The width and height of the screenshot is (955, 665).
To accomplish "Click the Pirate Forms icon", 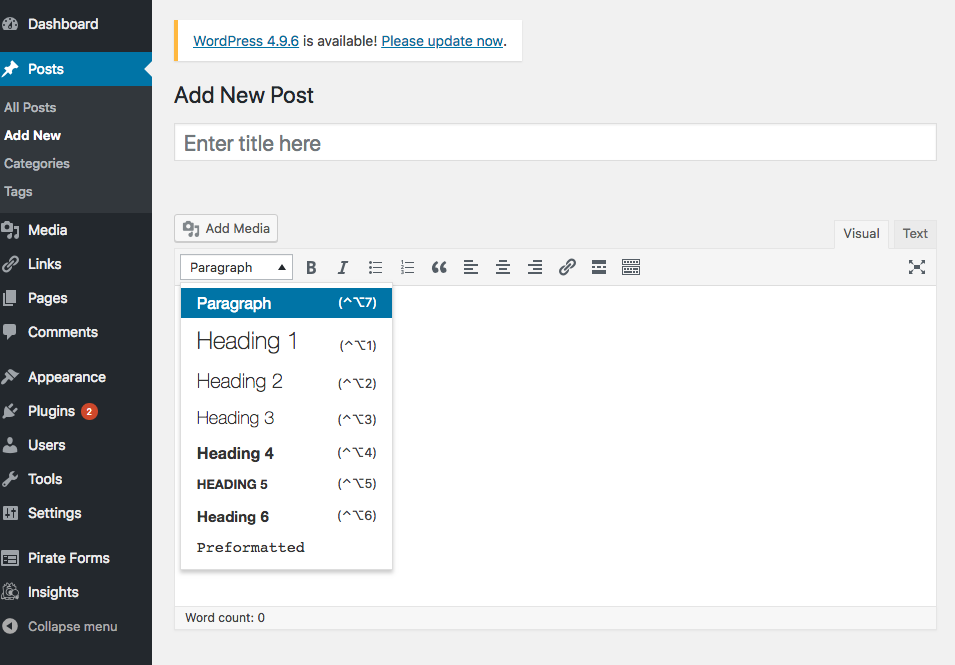I will click(x=10, y=558).
